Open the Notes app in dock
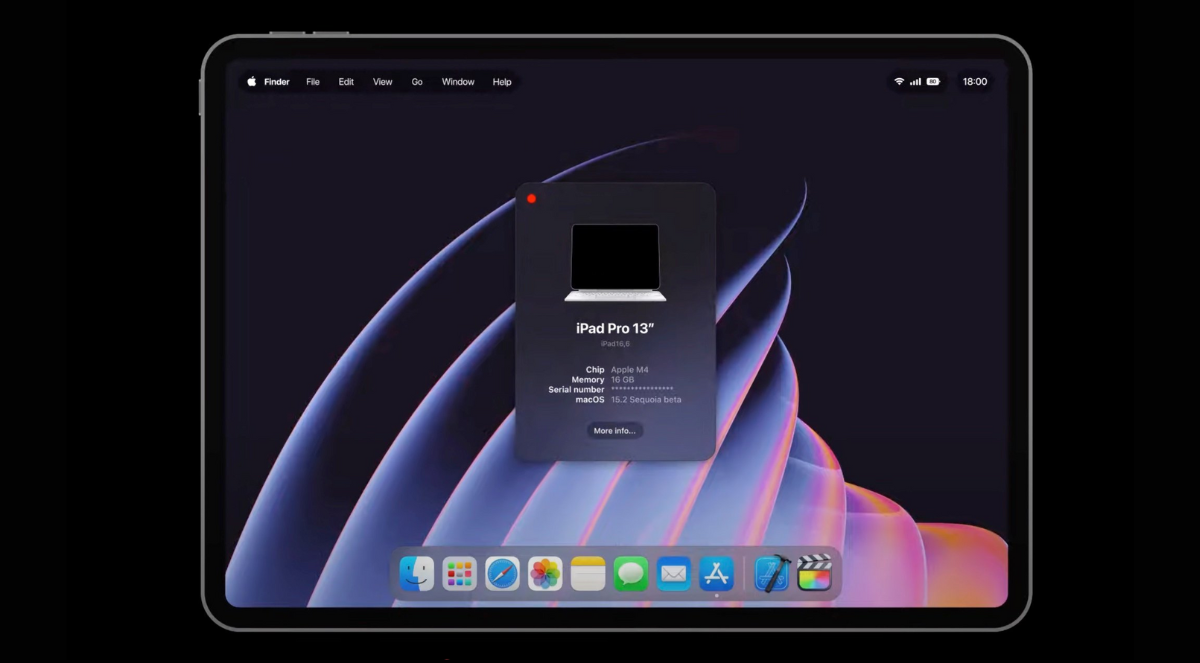This screenshot has height=663, width=1200. tap(588, 574)
